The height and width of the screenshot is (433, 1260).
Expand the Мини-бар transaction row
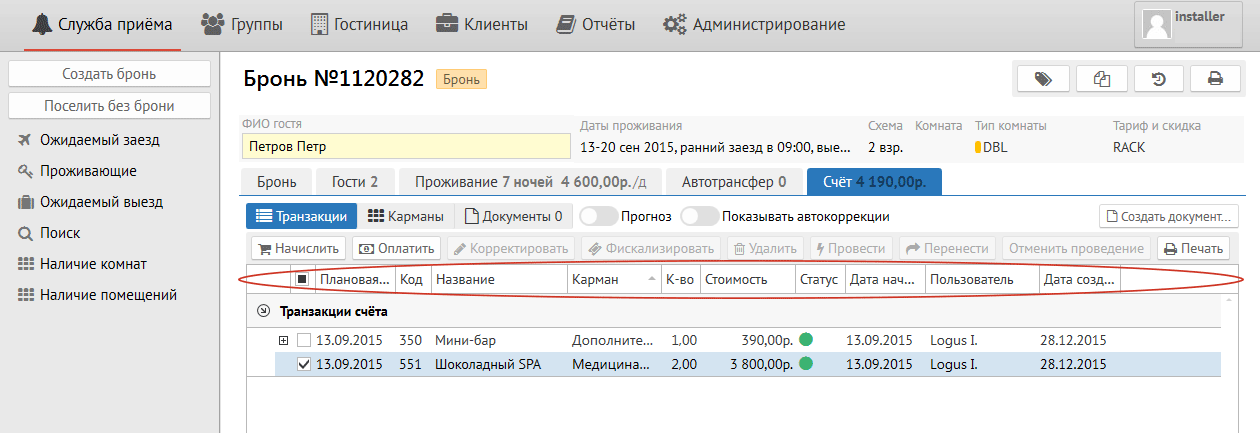pos(283,341)
